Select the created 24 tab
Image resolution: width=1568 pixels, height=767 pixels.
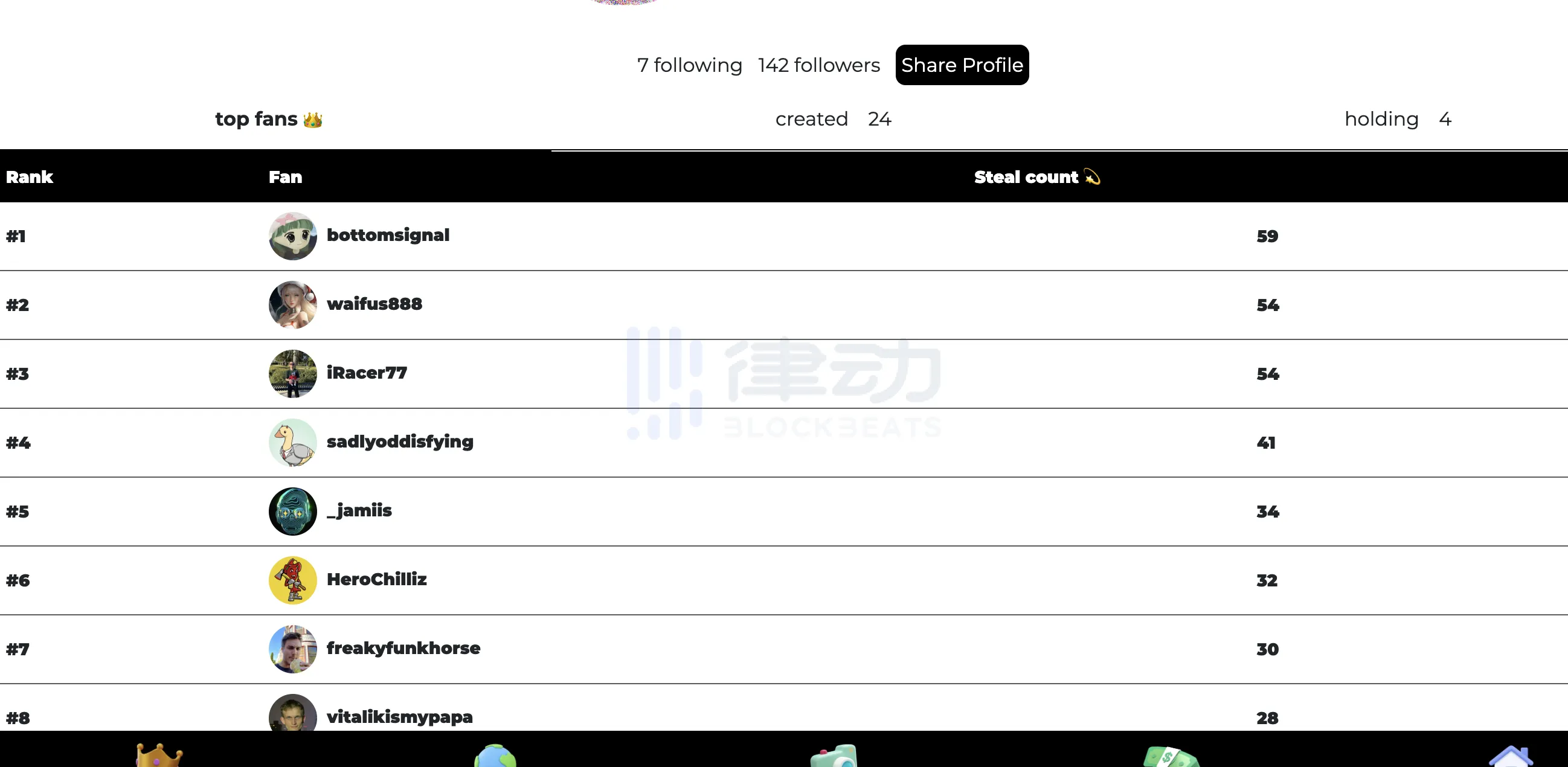click(x=834, y=119)
